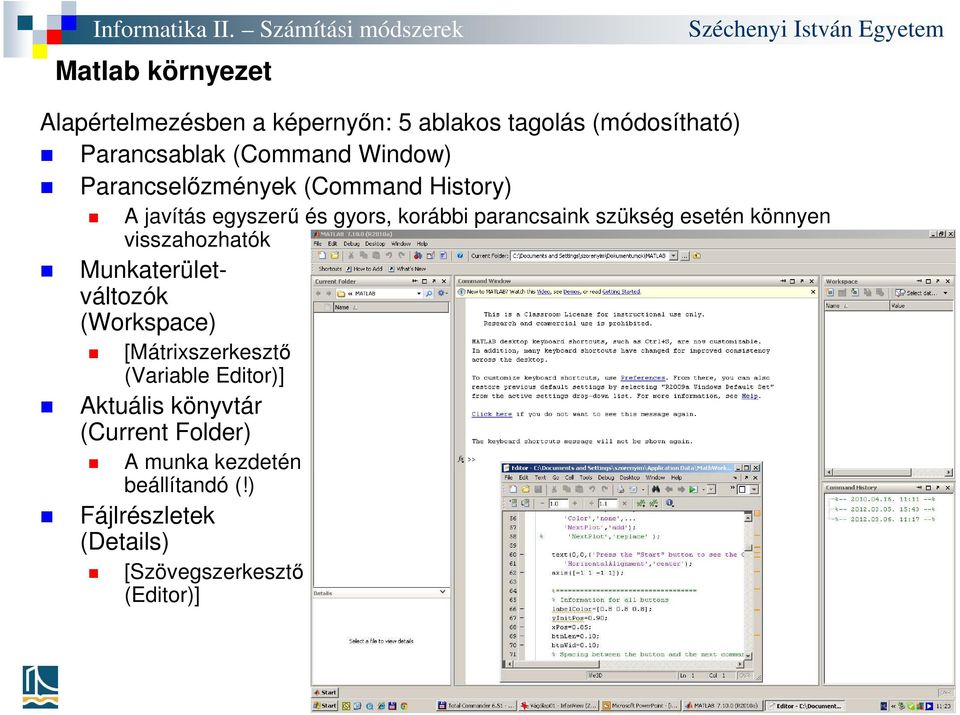Image resolution: width=960 pixels, height=715 pixels.
Task: Click Workspace horizontal scrollbar
Action: tap(887, 472)
